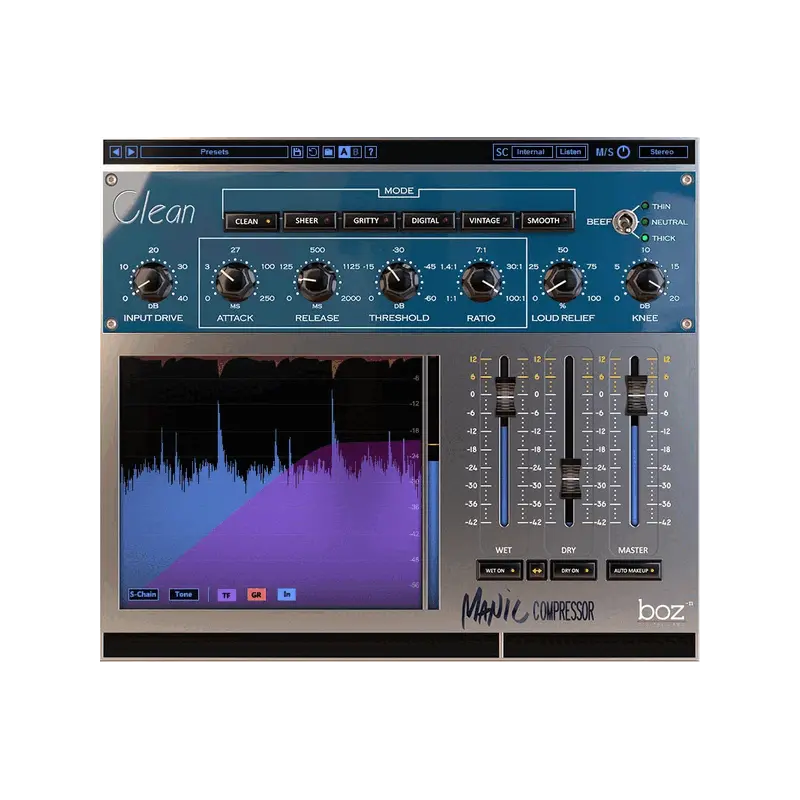Choose the NEUTRAL beef setting LED

coord(645,222)
